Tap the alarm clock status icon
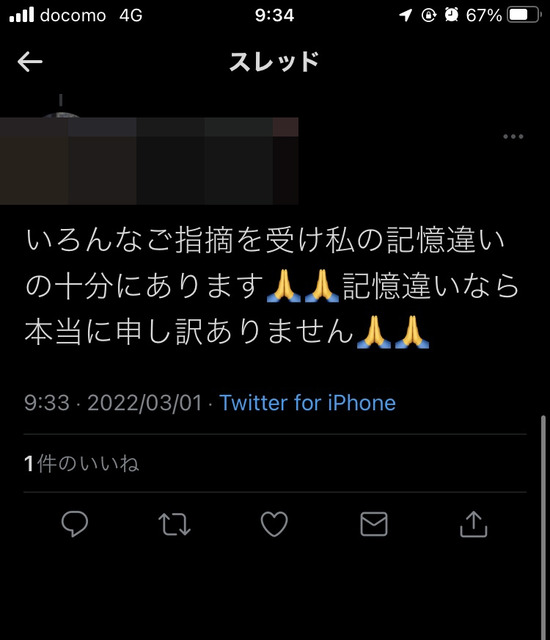The height and width of the screenshot is (640, 550). pos(451,15)
